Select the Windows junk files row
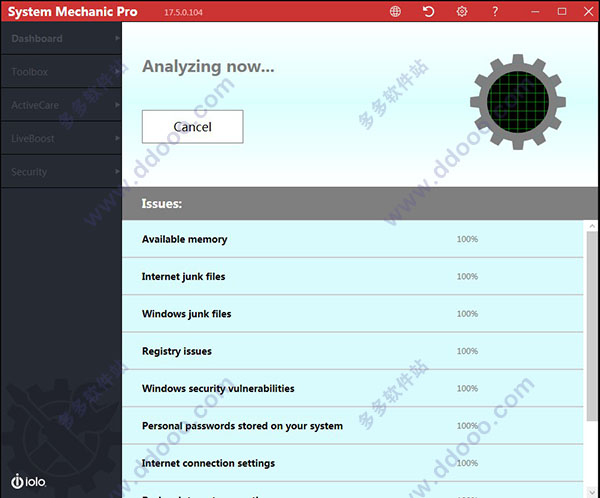600x498 pixels. pyautogui.click(x=353, y=313)
